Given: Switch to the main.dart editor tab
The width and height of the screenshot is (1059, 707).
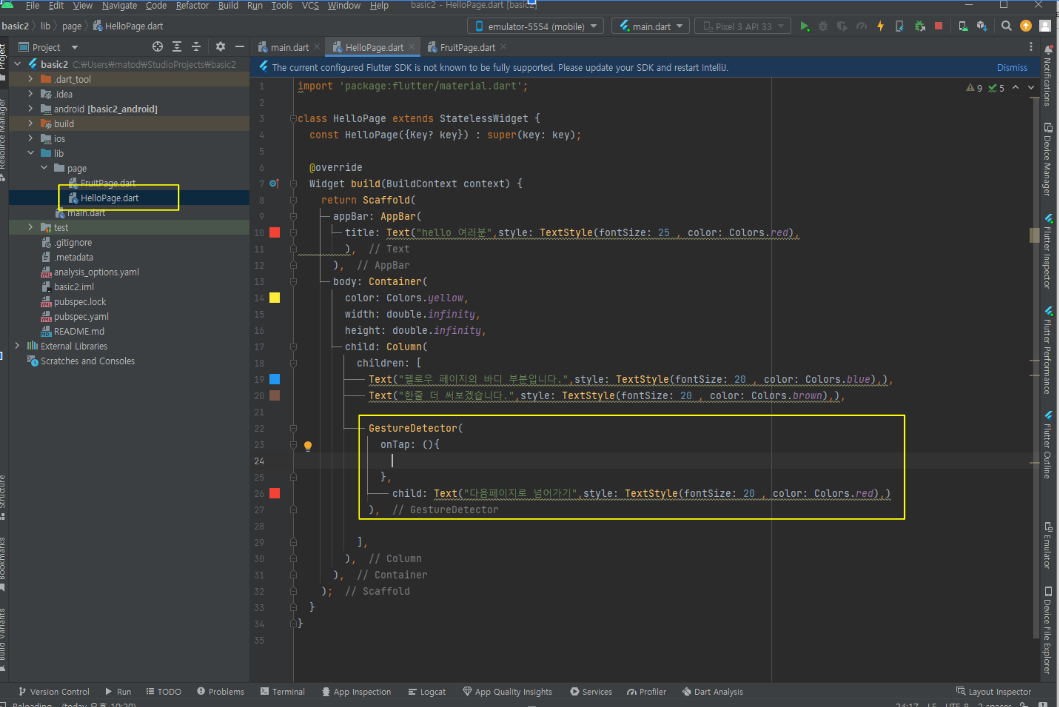Looking at the screenshot, I should (289, 47).
